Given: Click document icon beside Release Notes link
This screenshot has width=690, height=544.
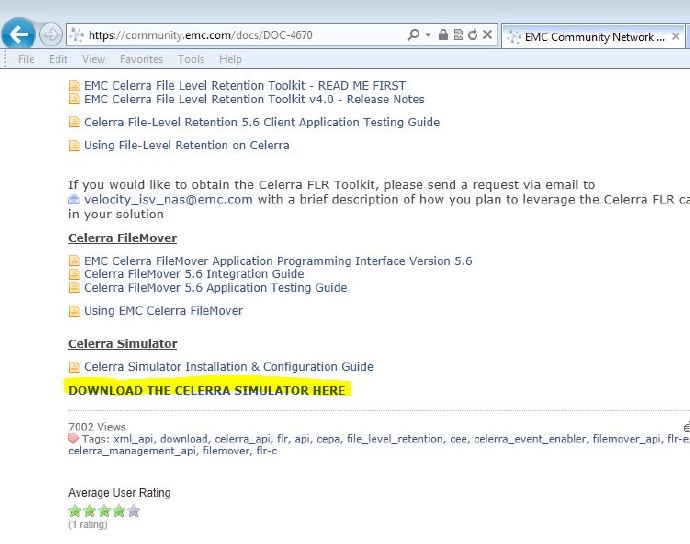Looking at the screenshot, I should point(74,99).
